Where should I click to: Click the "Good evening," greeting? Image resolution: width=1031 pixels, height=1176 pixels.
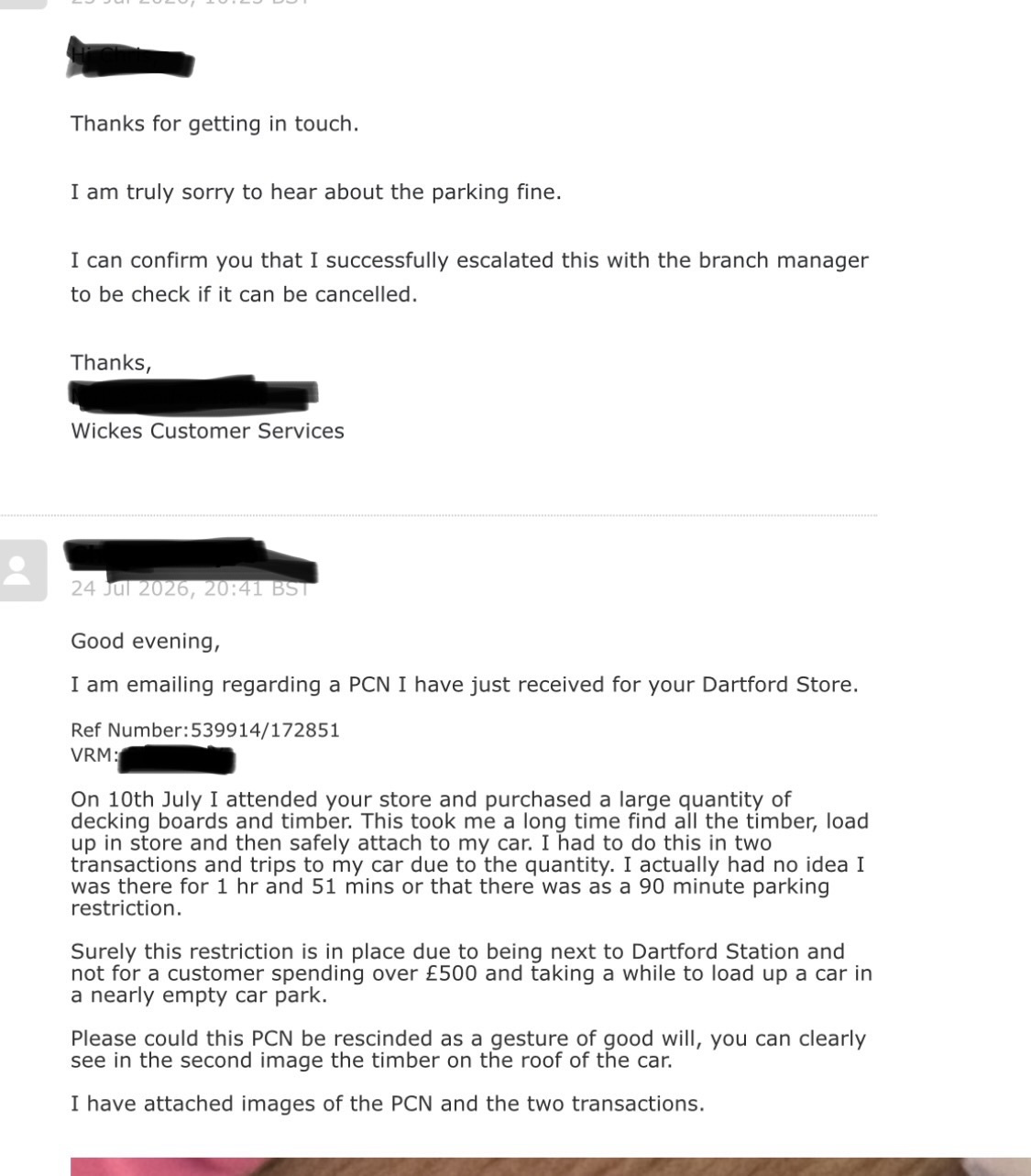146,641
